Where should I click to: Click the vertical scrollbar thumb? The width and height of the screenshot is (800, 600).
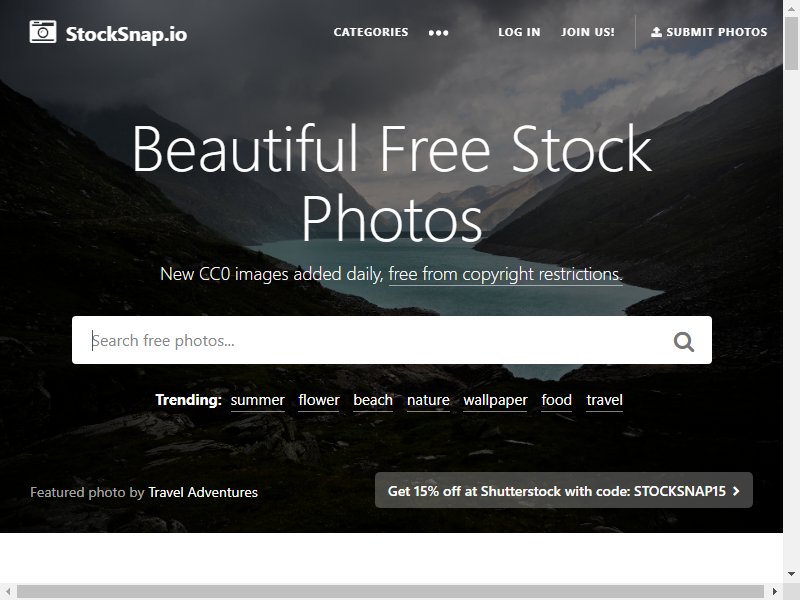(x=791, y=44)
